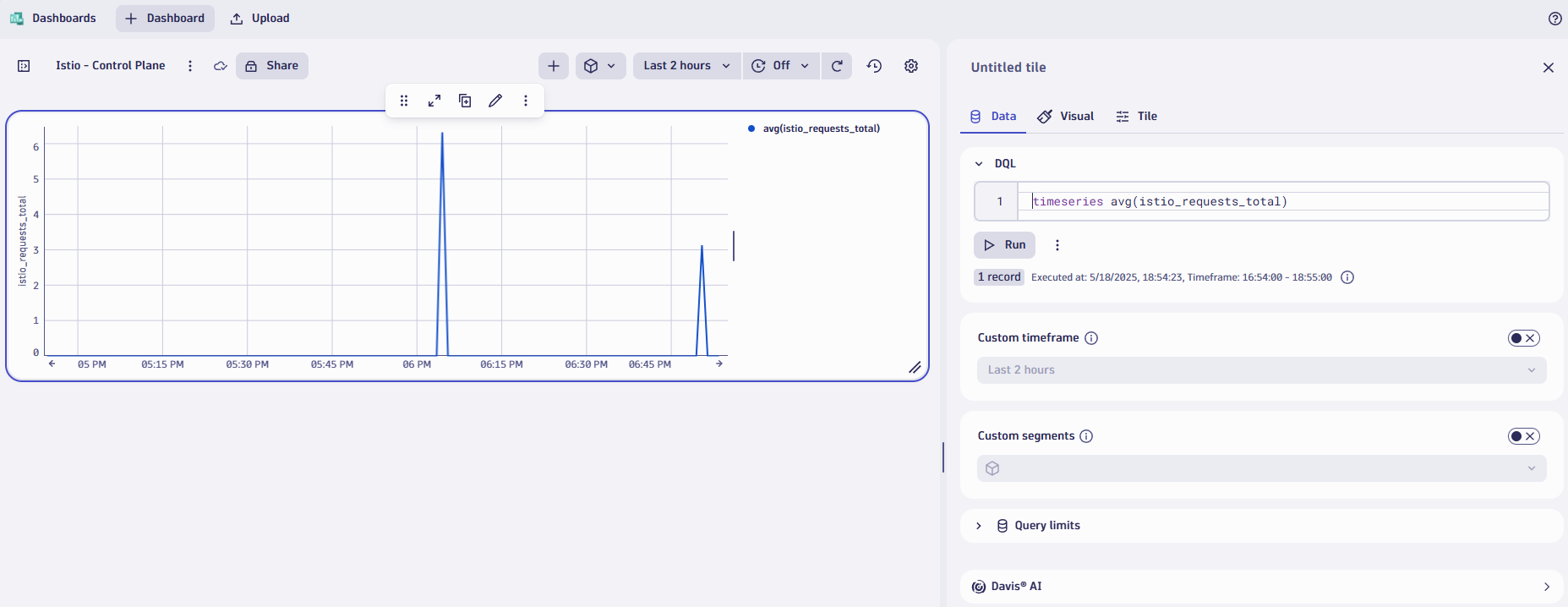Click the cloud save status icon

tap(221, 66)
